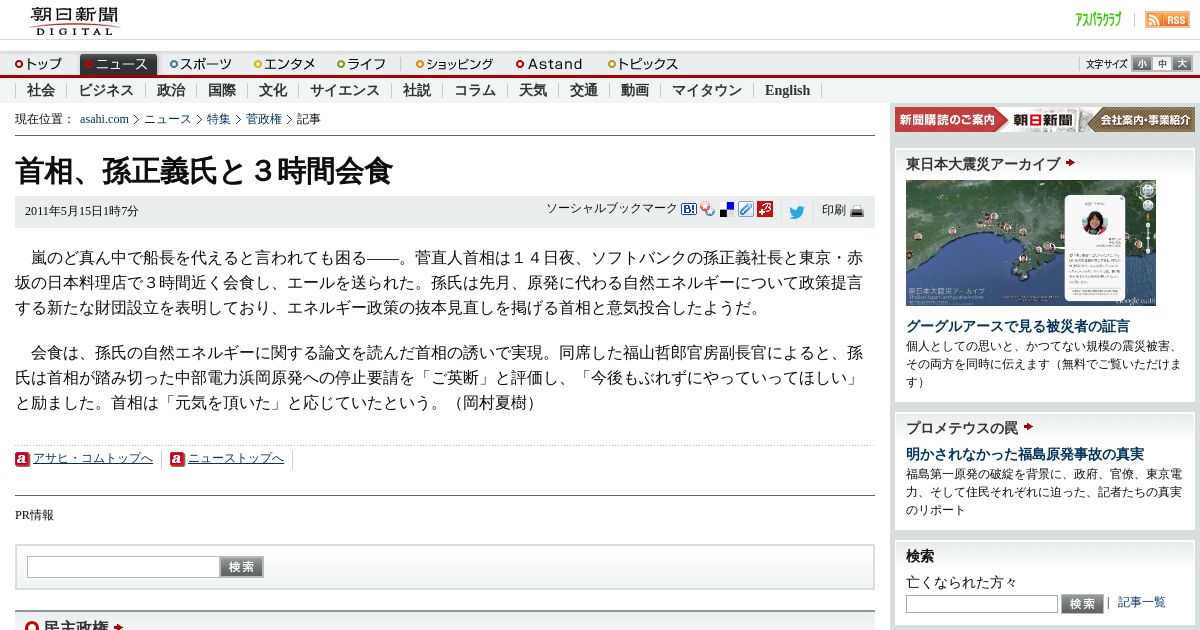Open the 社説 submenu item
The image size is (1200, 630).
[x=417, y=90]
